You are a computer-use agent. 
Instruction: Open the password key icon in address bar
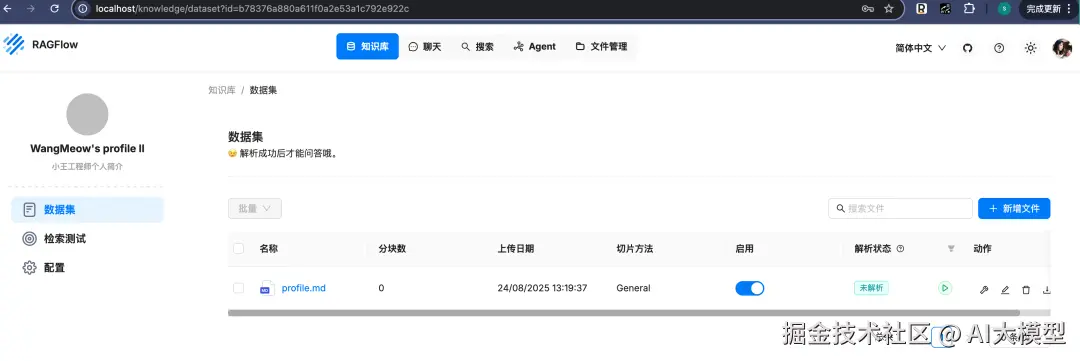tap(868, 9)
